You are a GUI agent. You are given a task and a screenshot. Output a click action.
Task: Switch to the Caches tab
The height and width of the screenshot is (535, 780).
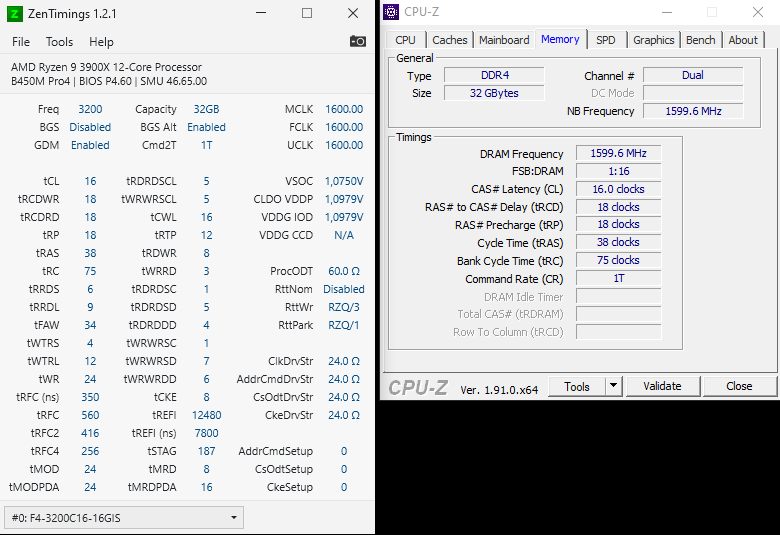point(450,40)
